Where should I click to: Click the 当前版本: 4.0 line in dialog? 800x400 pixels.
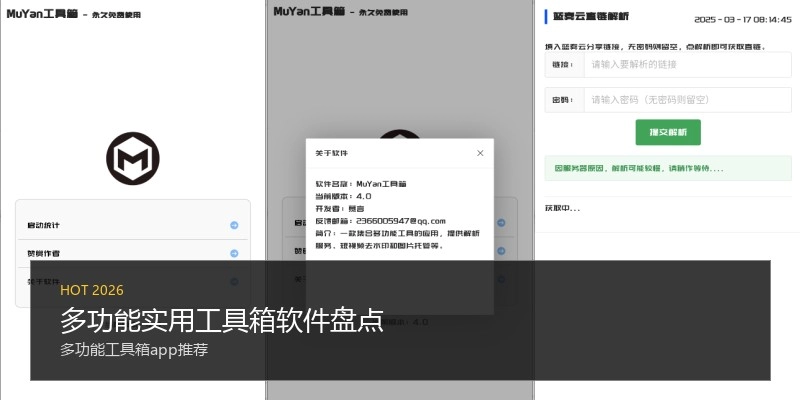(343, 196)
